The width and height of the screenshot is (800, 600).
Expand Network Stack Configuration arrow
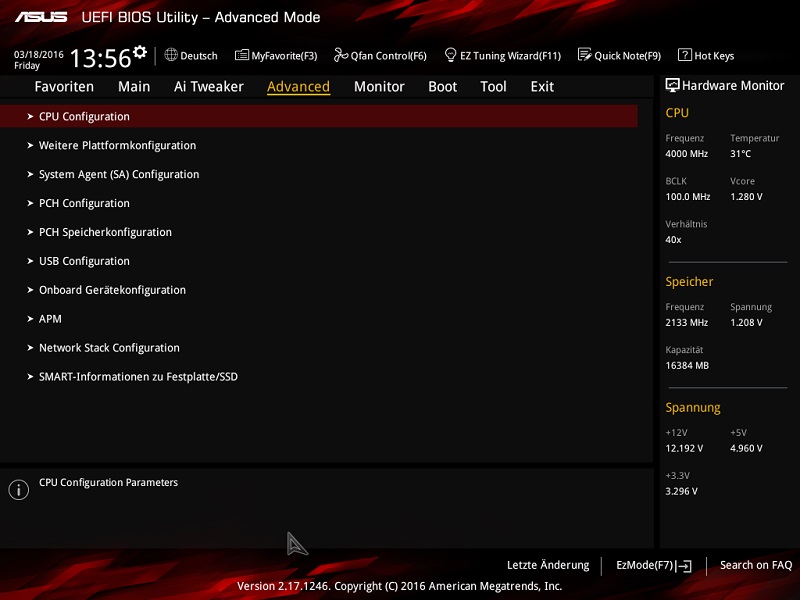[x=30, y=348]
